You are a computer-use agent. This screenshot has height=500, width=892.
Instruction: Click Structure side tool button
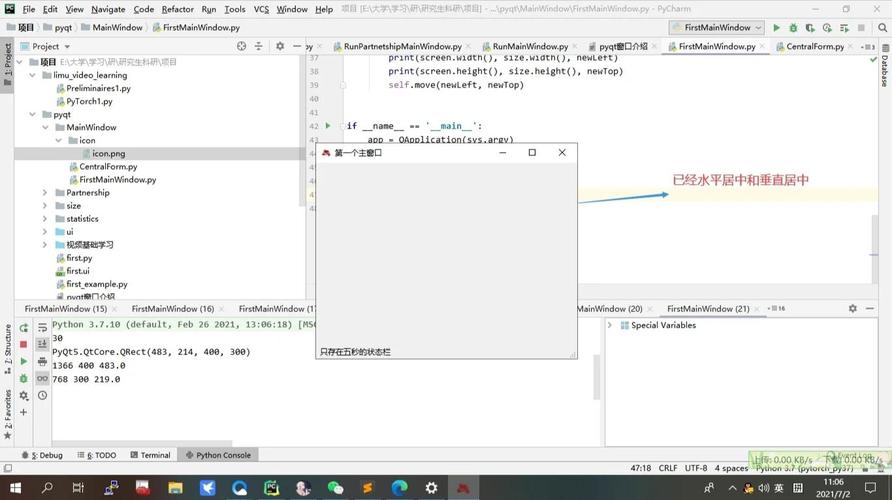pyautogui.click(x=7, y=349)
